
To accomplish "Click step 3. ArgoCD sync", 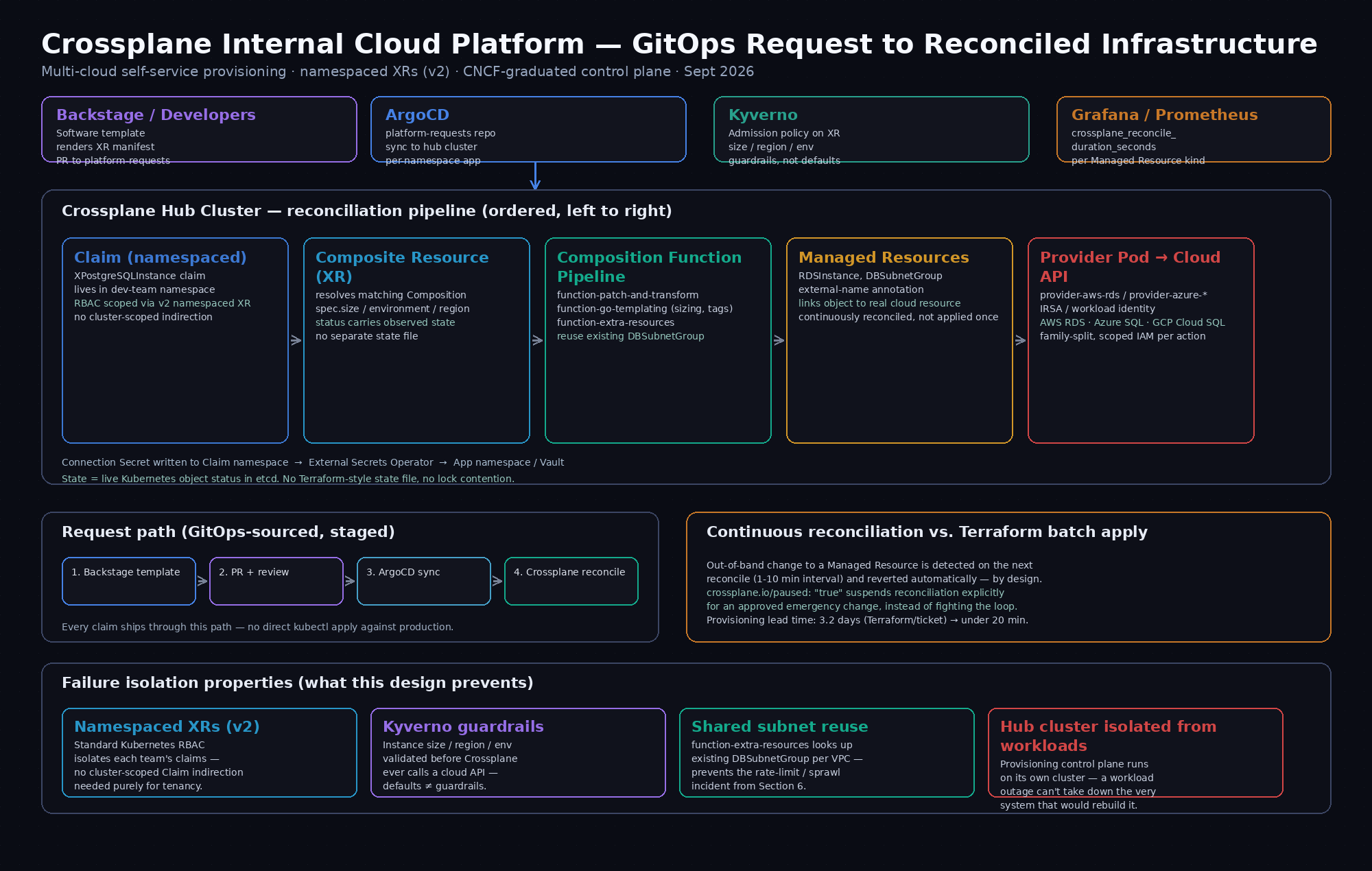I will pos(424,582).
